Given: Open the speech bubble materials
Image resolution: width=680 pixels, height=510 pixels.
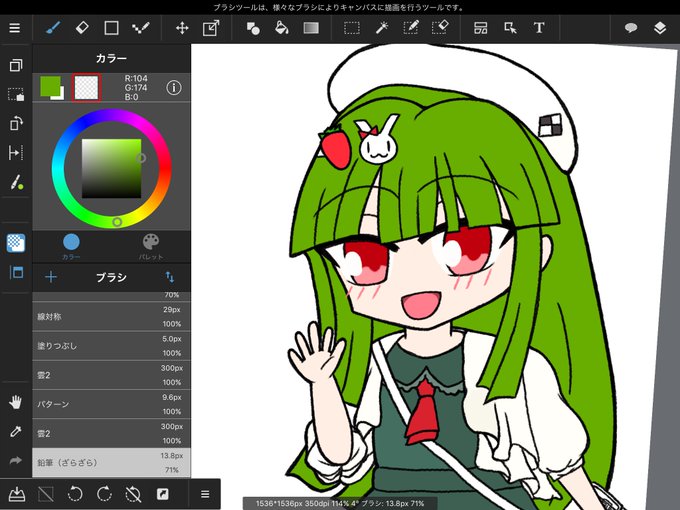Looking at the screenshot, I should tap(631, 28).
